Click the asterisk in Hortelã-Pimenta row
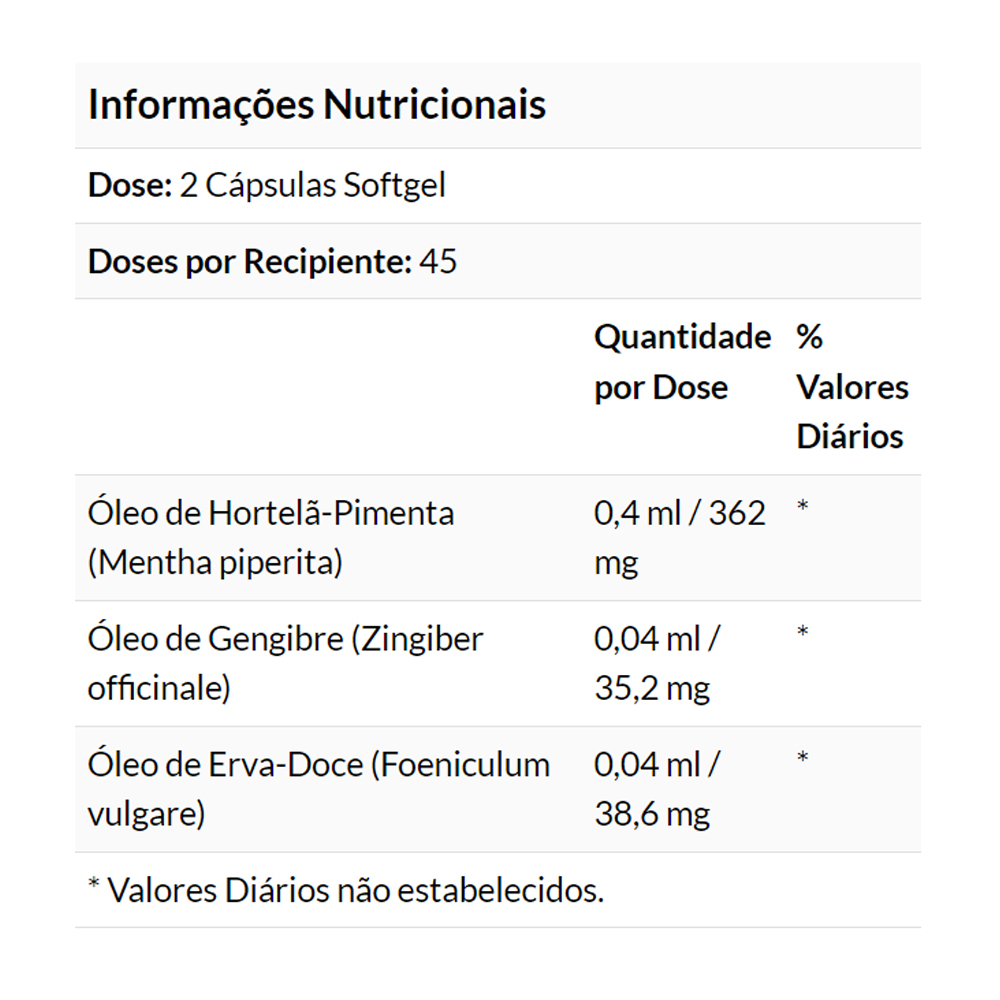Image resolution: width=1000 pixels, height=1000 pixels. coord(802,507)
